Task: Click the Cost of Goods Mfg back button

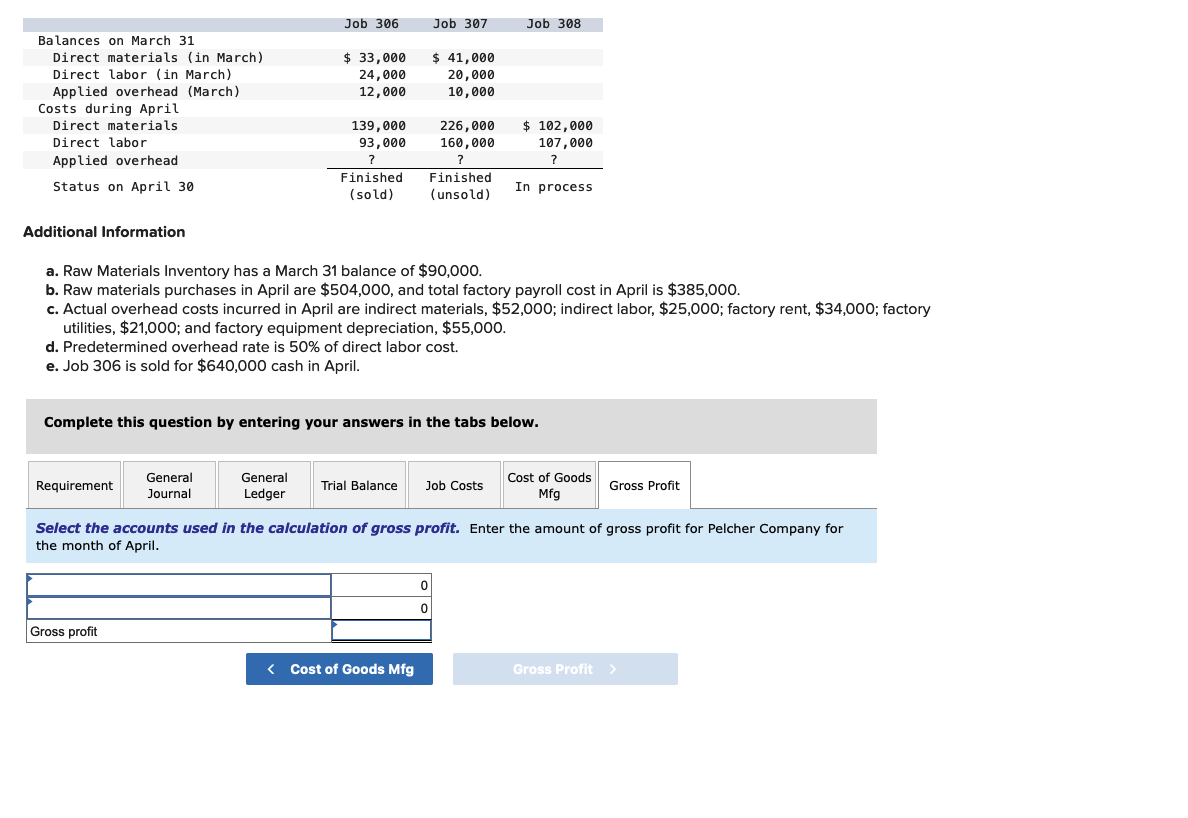Action: [x=339, y=669]
